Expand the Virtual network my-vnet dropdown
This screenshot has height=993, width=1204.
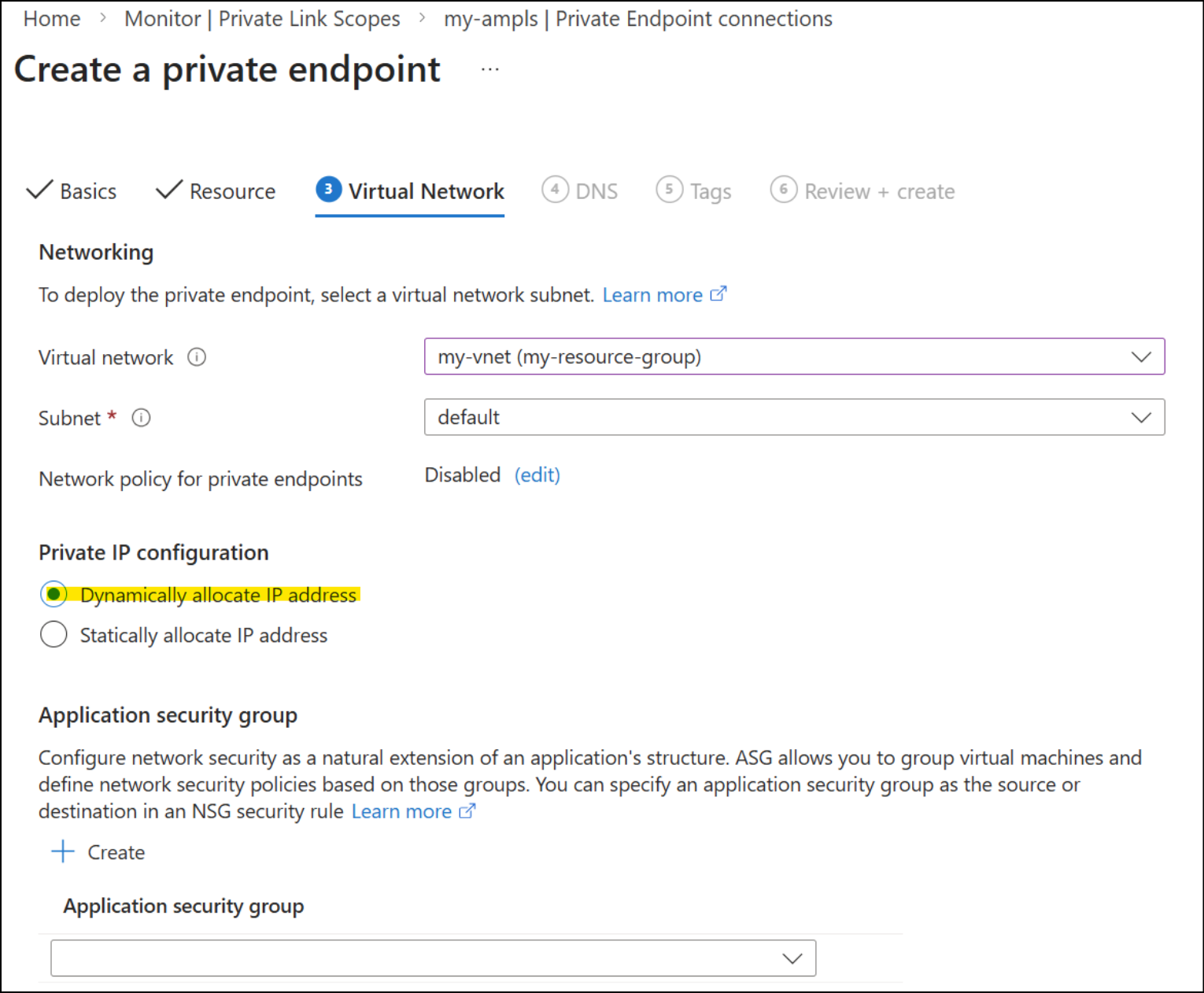pyautogui.click(x=794, y=356)
